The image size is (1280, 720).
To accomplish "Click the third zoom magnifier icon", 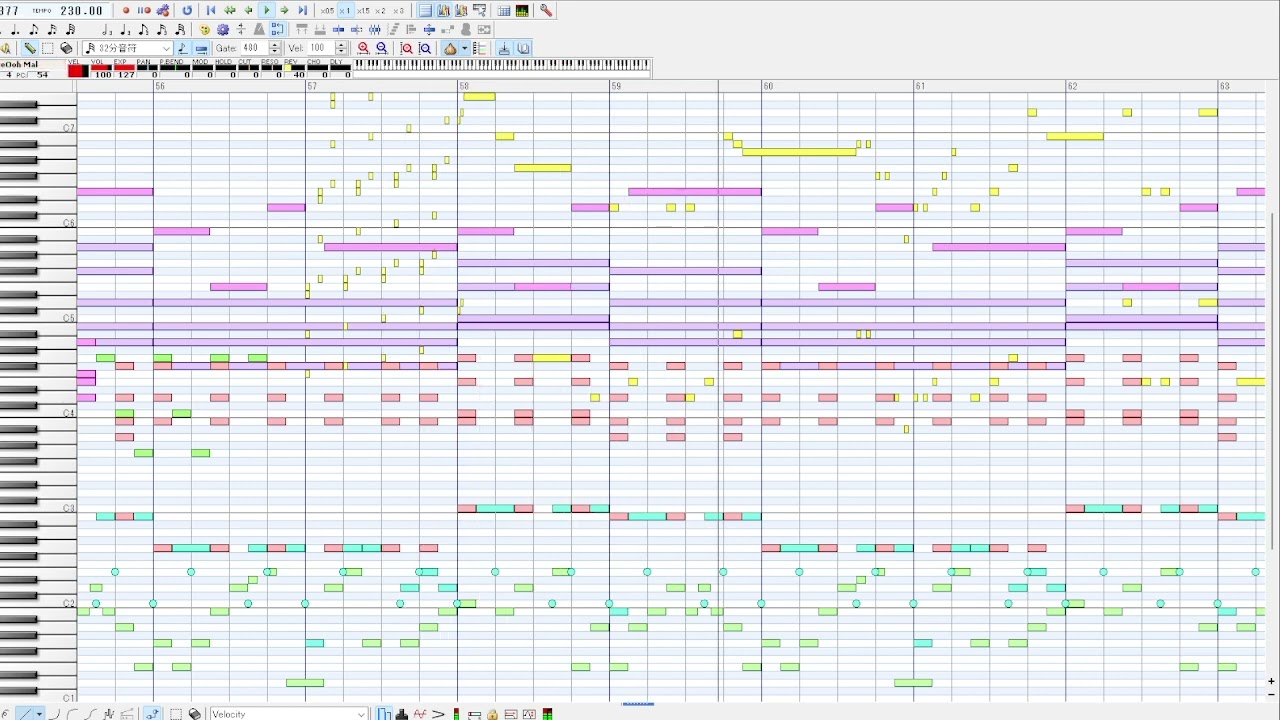I will [407, 48].
